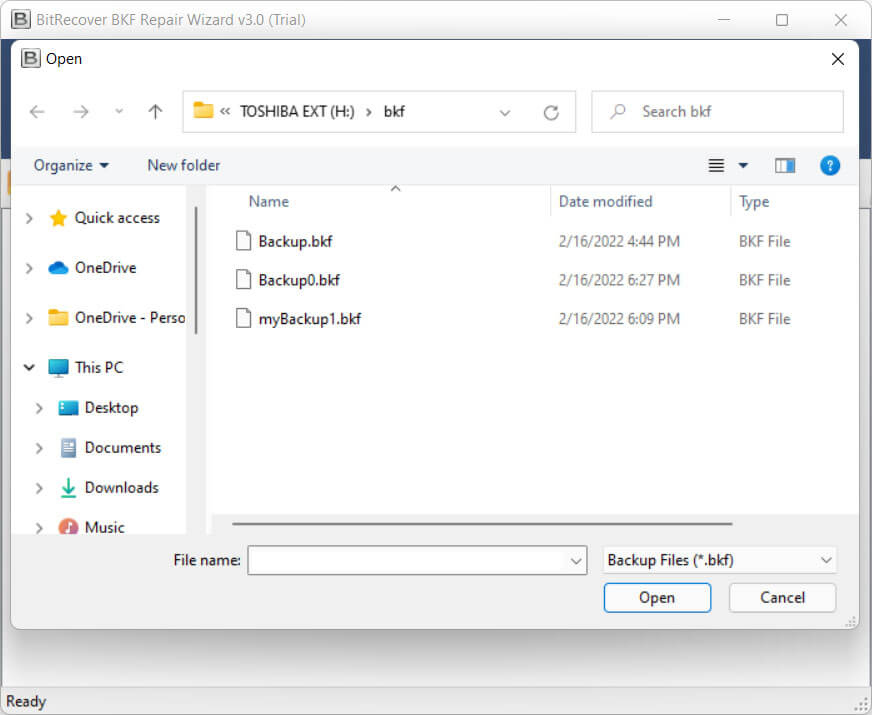Click the bkf segment in address path

pos(394,112)
